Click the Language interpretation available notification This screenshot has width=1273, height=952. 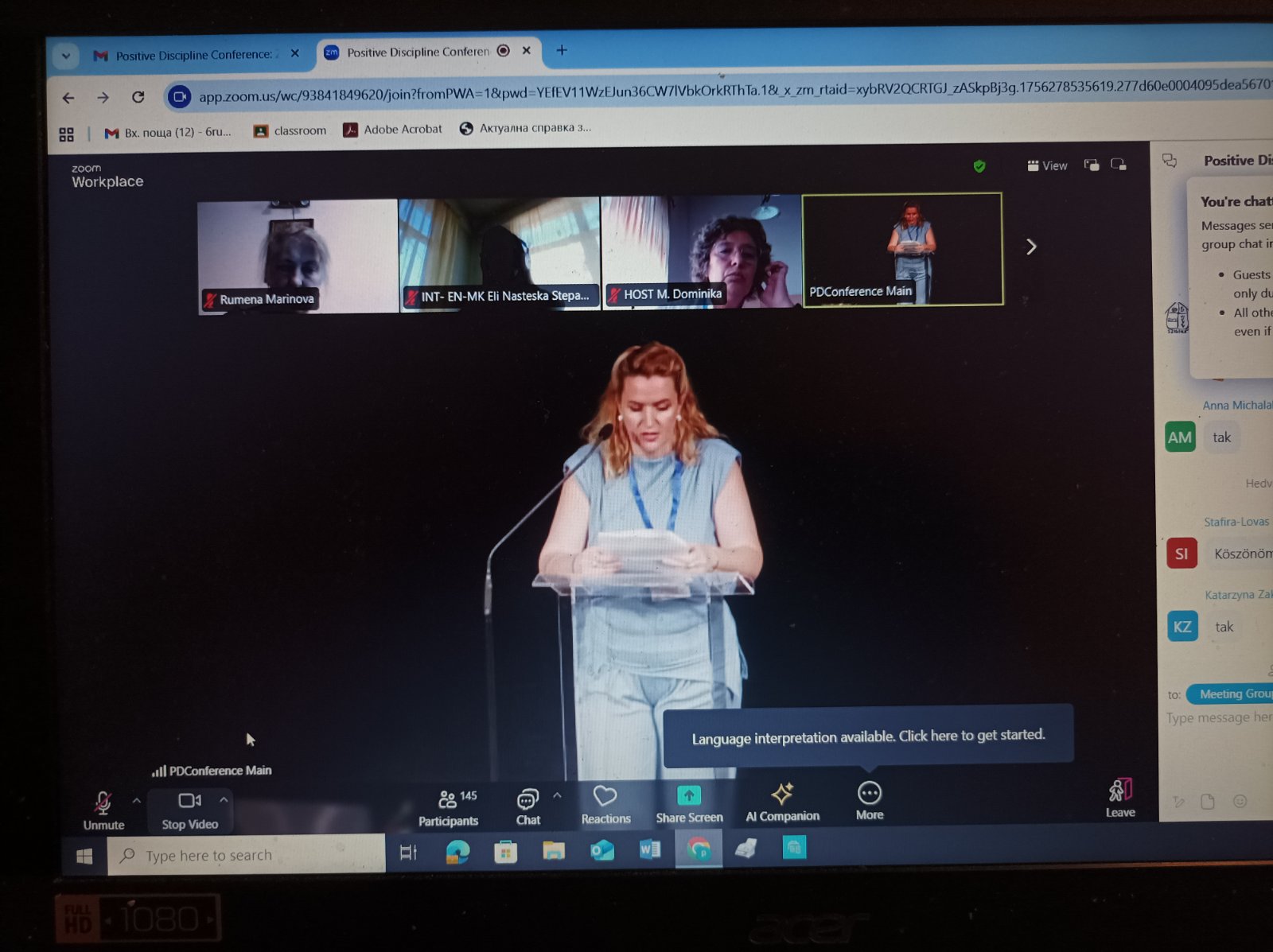click(867, 736)
